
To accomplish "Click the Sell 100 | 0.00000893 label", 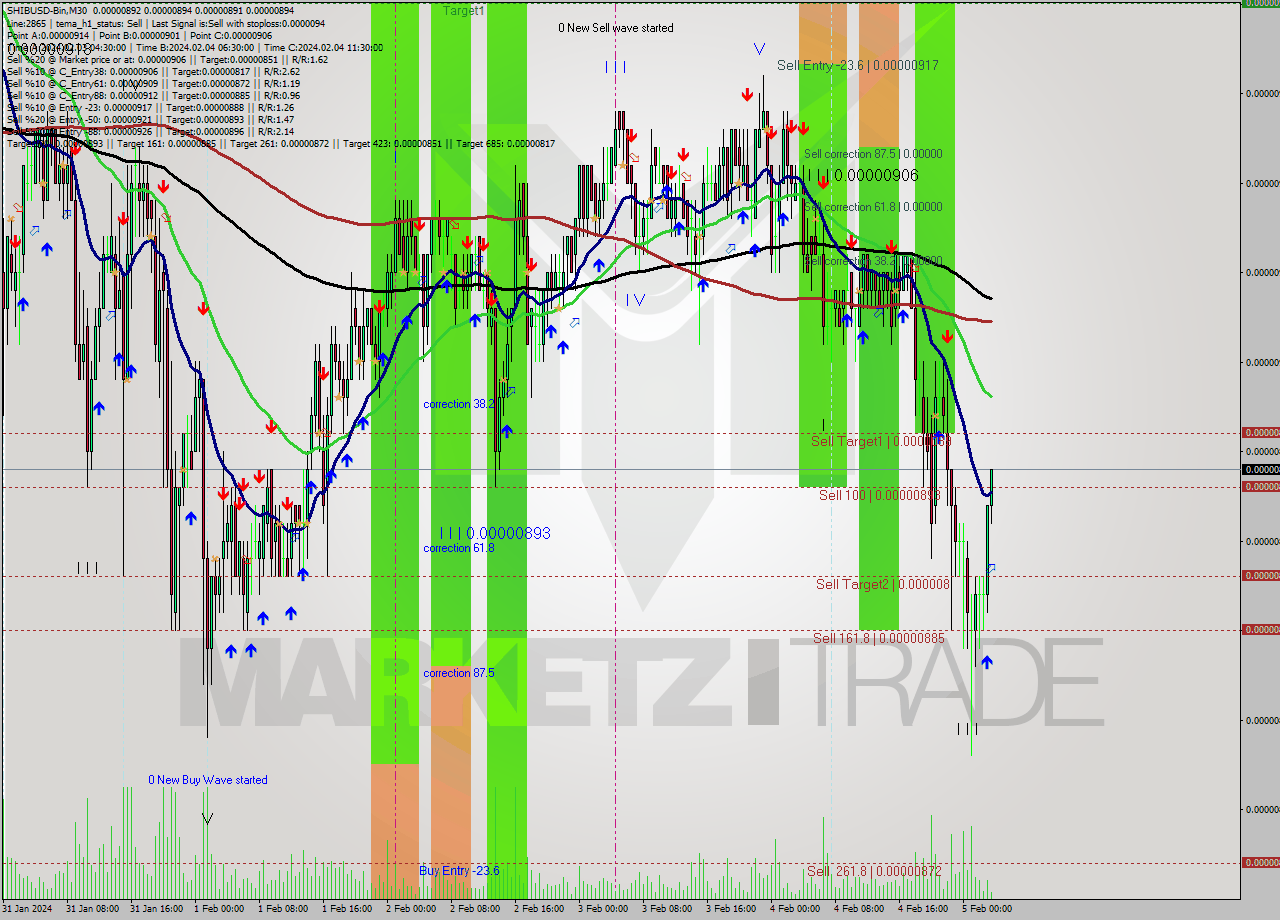I will (879, 495).
